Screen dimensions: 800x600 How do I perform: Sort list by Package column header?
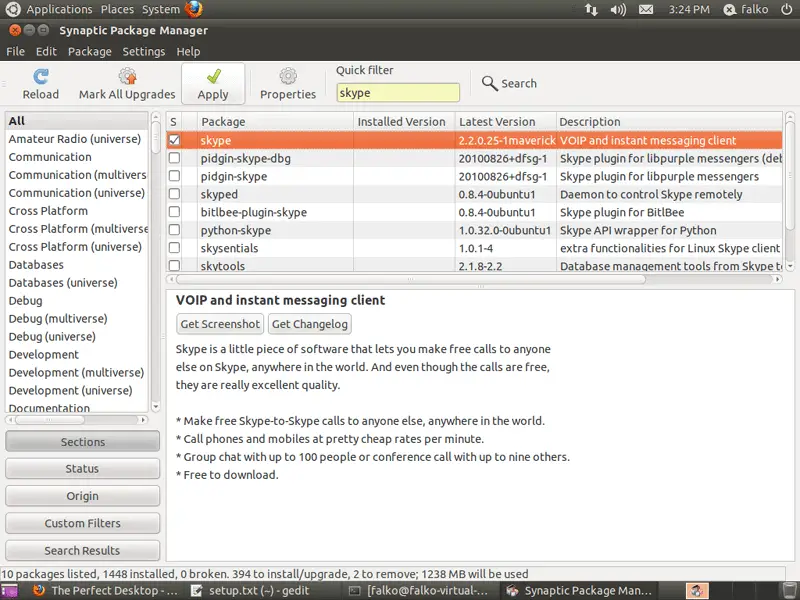tap(276, 121)
